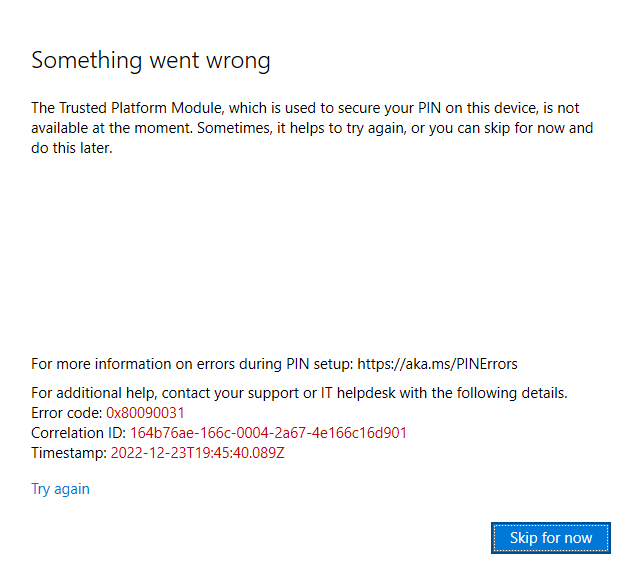
Task: Click the "Correlation ID:" label
Action: coord(78,433)
